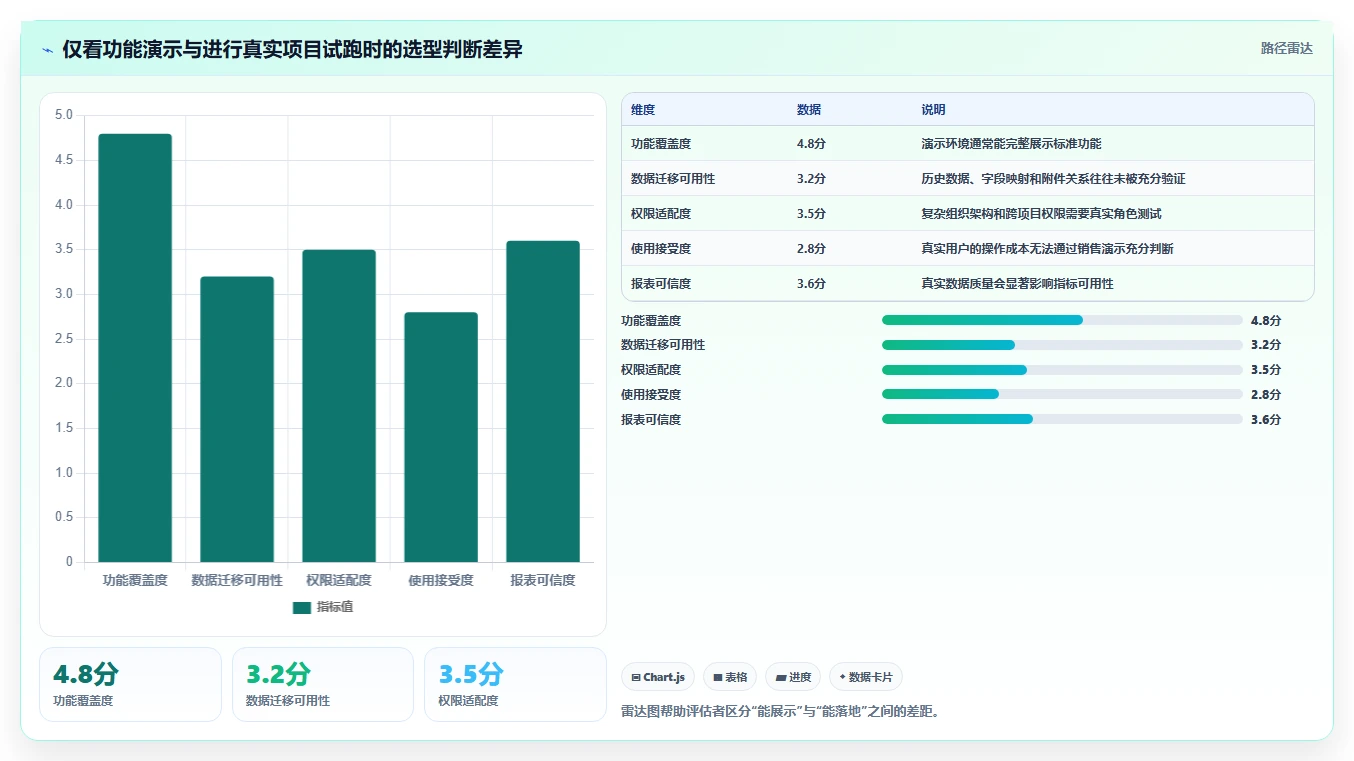This screenshot has height=761, width=1354.
Task: Select the 进度 tag chip
Action: 793,677
